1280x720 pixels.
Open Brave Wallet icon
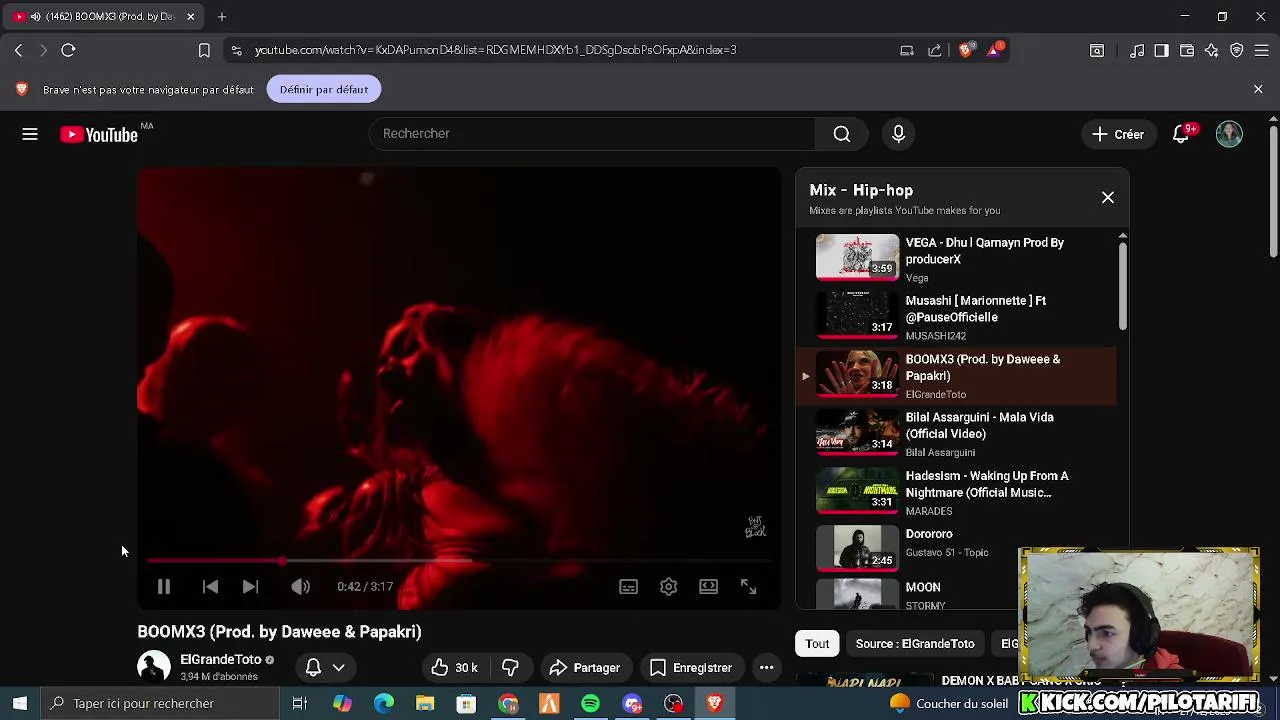[1187, 50]
